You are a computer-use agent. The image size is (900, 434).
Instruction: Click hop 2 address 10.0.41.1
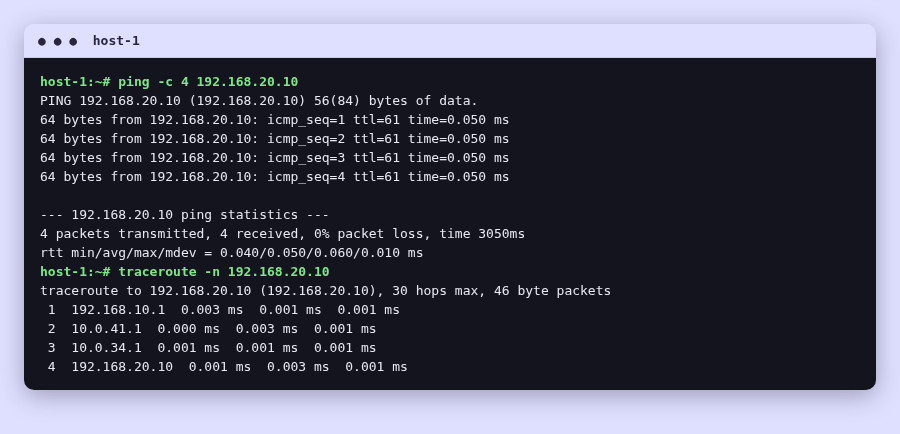coord(107,328)
